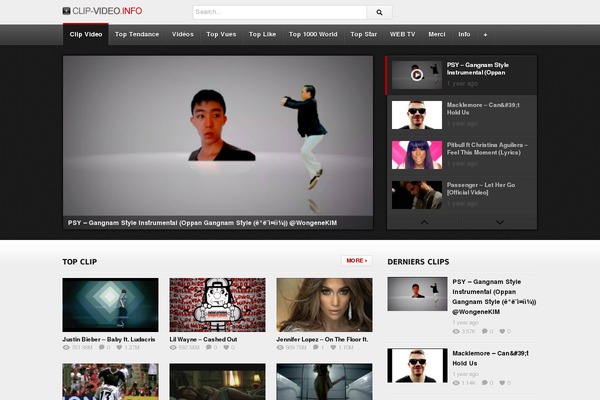This screenshot has height=400, width=600.
Task: Click Macklemore thumbnail in Derniers Clips
Action: (417, 366)
